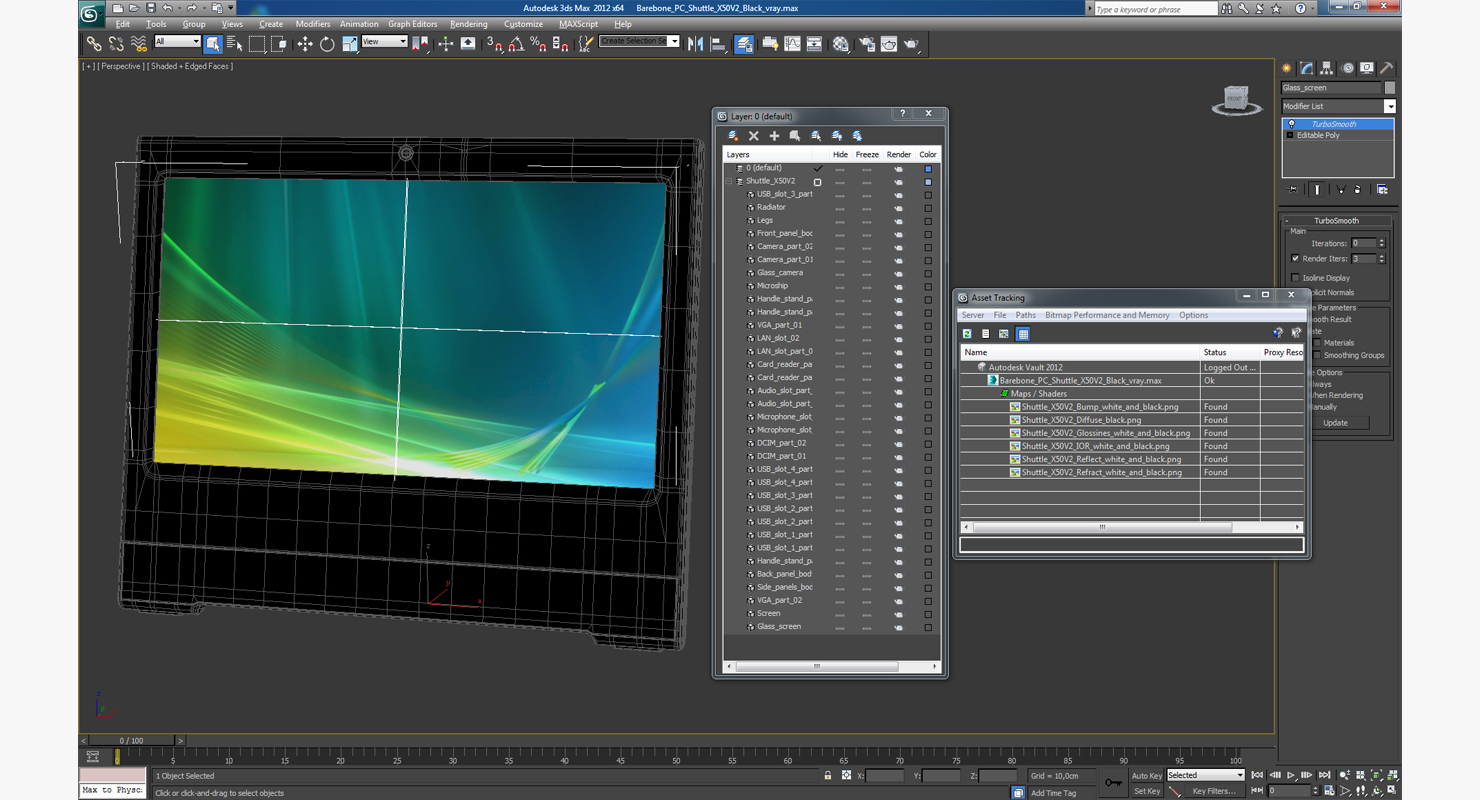Toggle 3D Snaps tool

[495, 44]
